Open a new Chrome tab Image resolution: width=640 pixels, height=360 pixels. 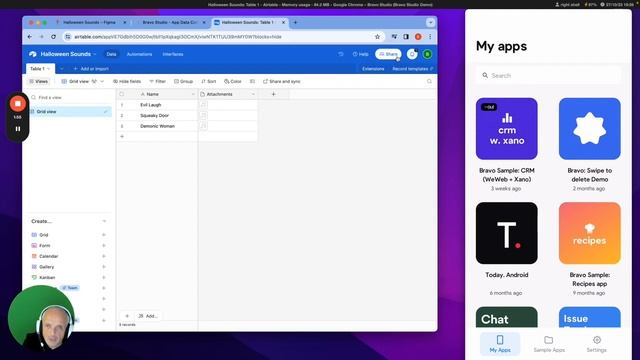[x=295, y=22]
